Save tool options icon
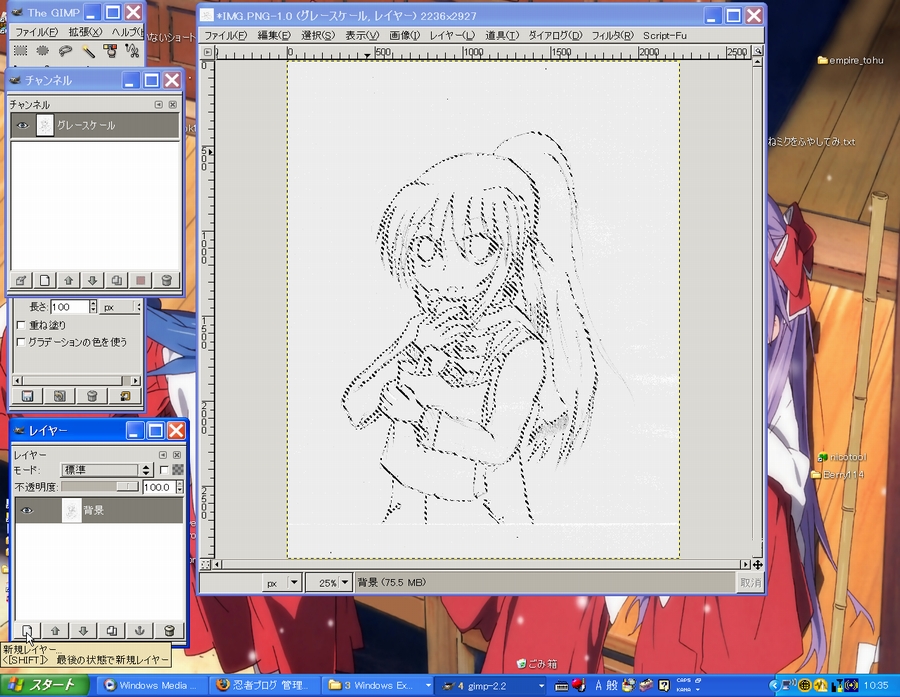The image size is (900, 697). (28, 396)
